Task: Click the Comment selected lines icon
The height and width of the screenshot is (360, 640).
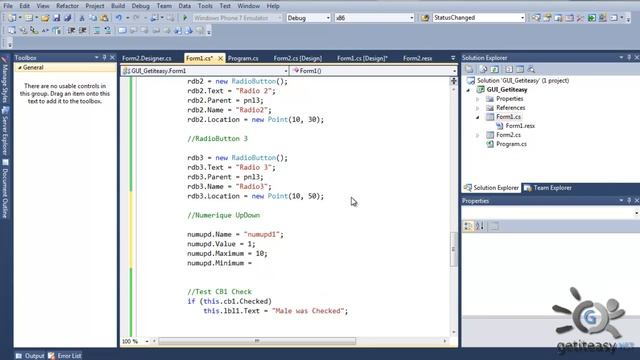Action: pyautogui.click(x=97, y=31)
